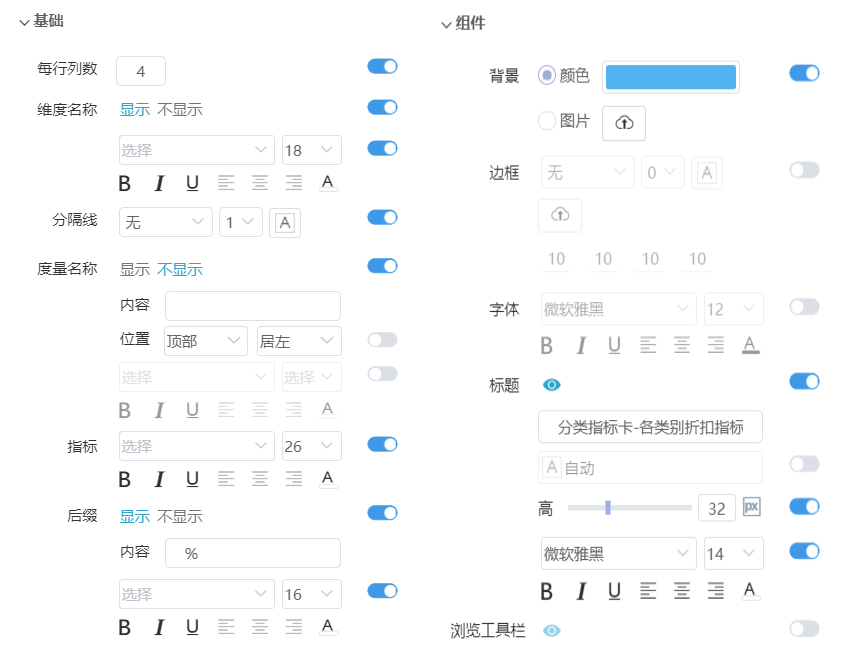
Task: Toggle 标题 visibility eye
Action: [552, 385]
